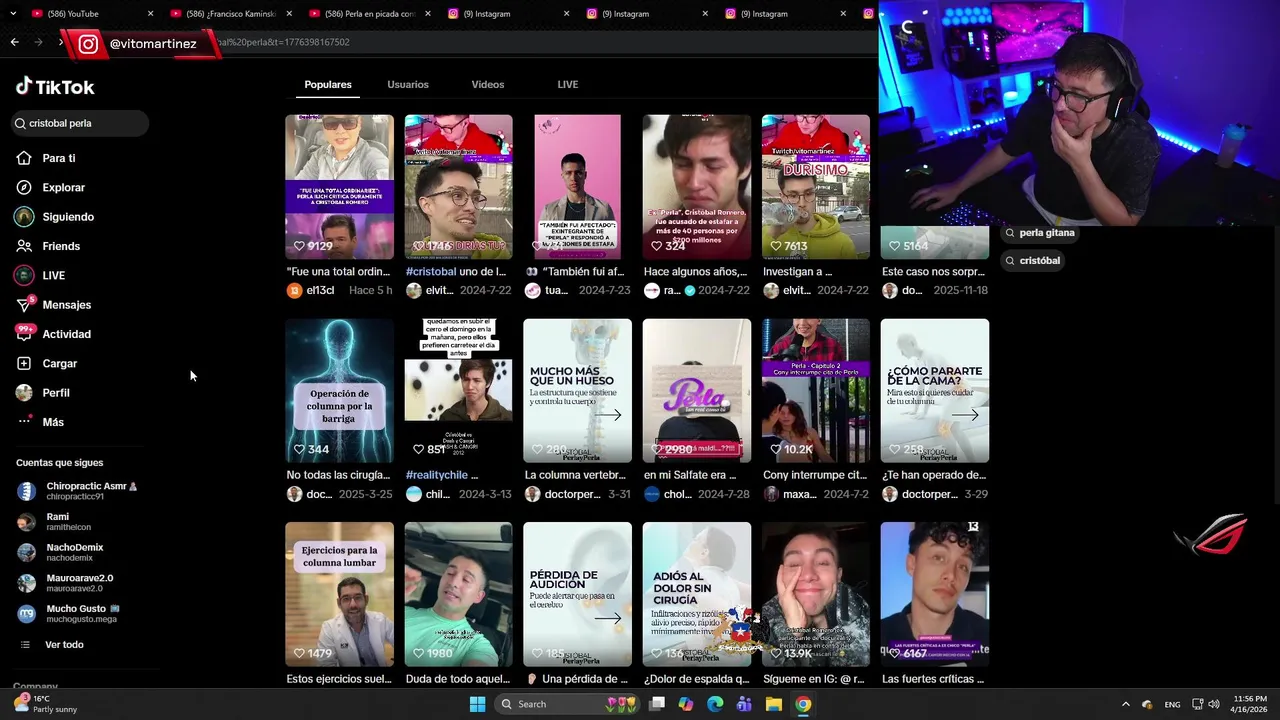Open the 'También fui af...' video
The width and height of the screenshot is (1280, 720).
click(577, 187)
